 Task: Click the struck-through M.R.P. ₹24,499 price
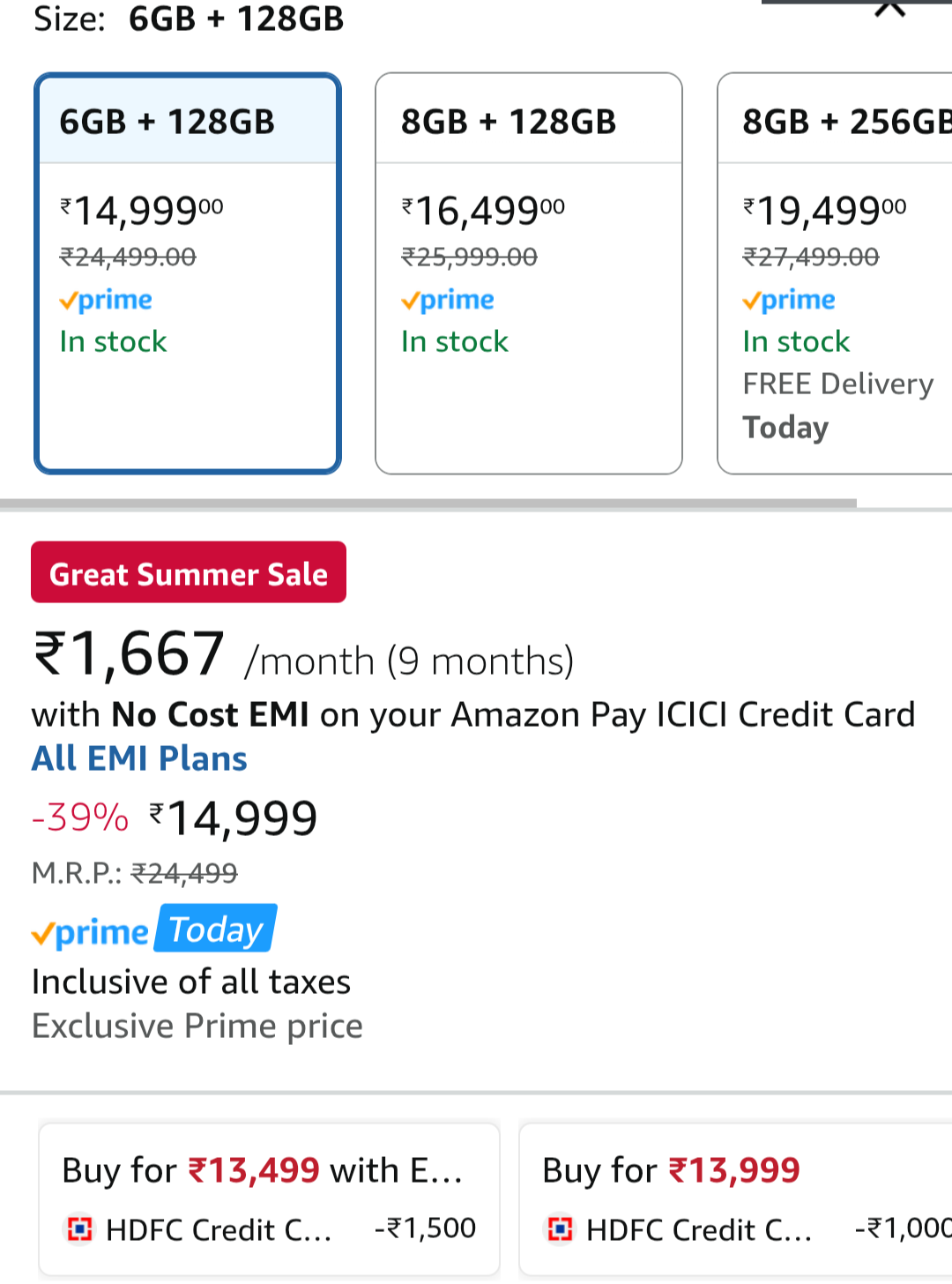point(184,873)
